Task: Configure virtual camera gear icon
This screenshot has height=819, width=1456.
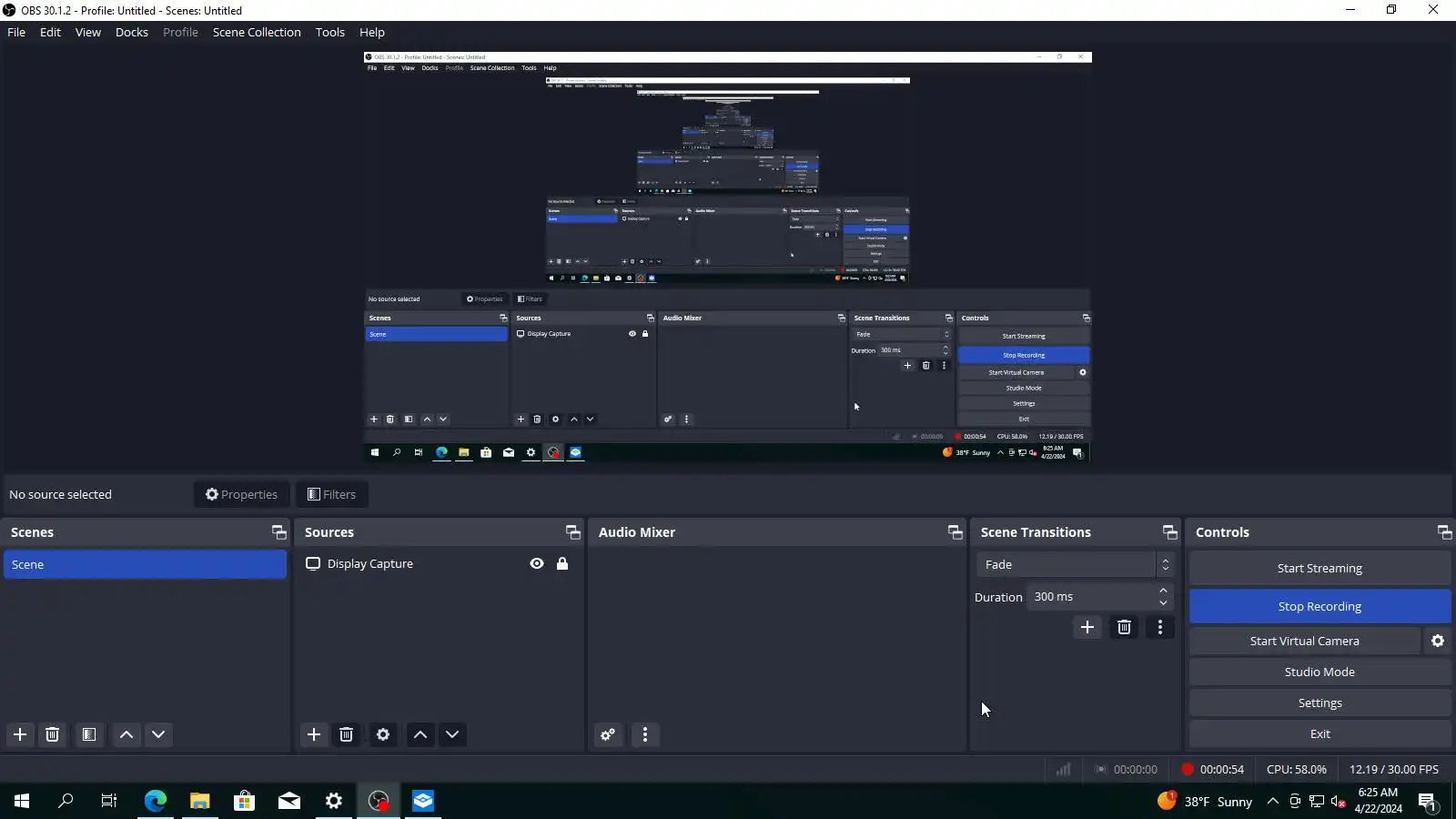Action: (x=1438, y=641)
